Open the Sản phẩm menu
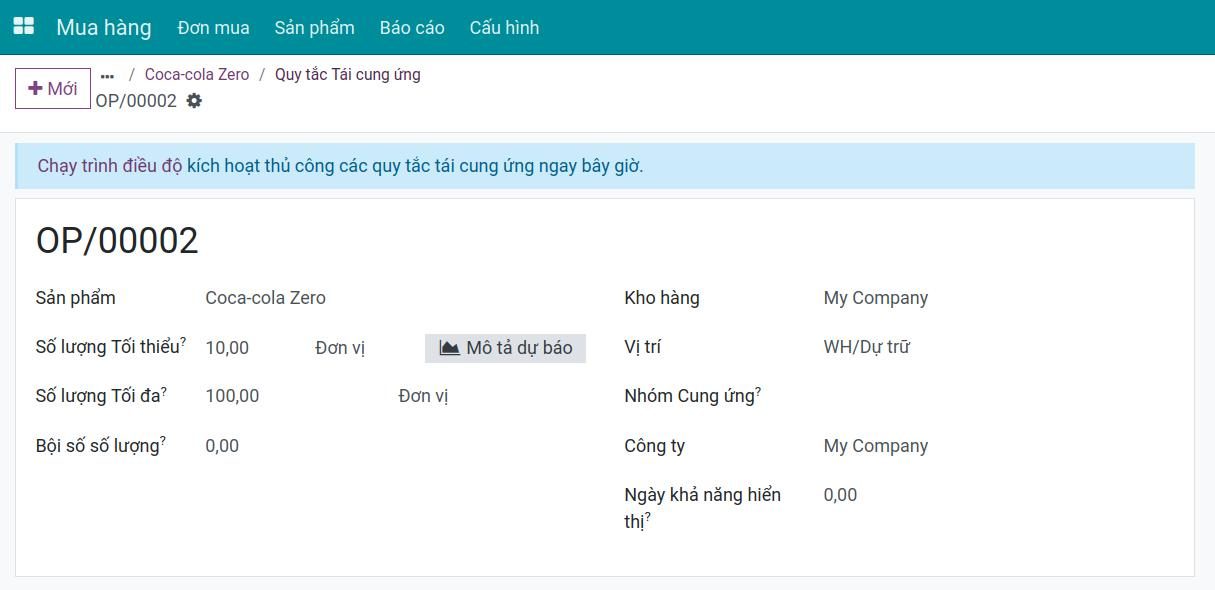1215x590 pixels. click(x=315, y=27)
